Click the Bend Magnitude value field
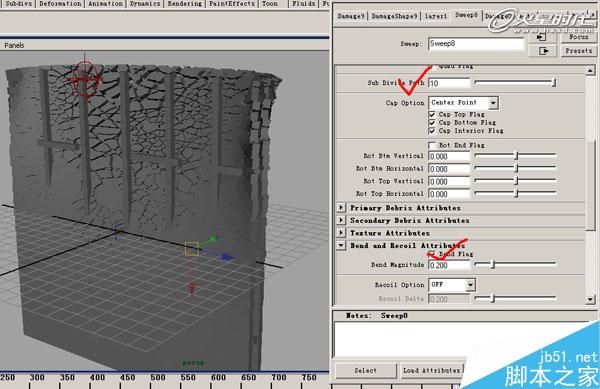The image size is (600, 389). [449, 265]
